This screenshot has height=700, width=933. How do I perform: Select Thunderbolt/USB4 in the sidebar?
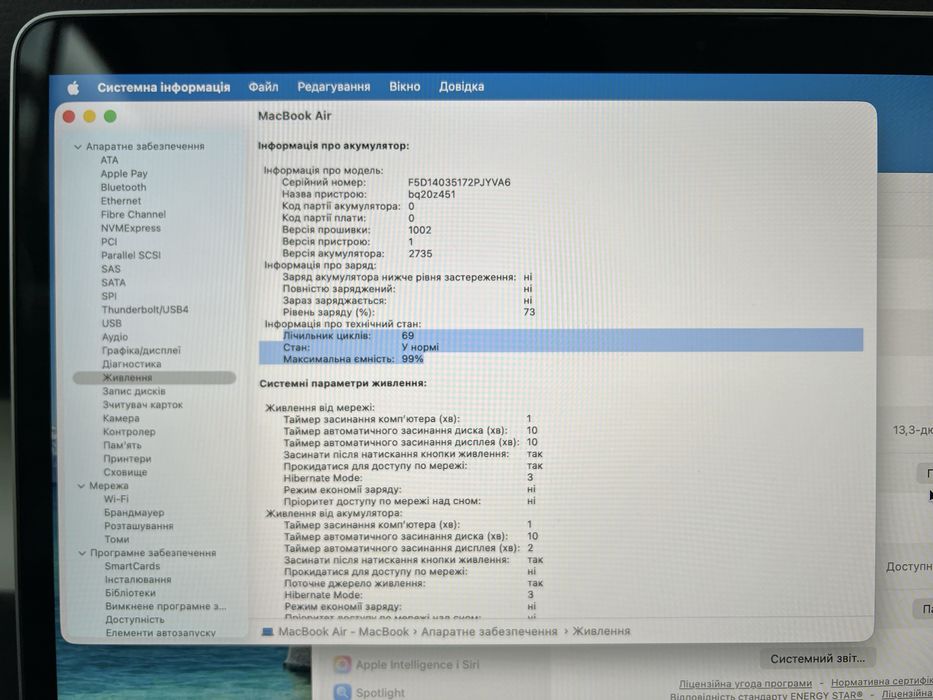[145, 310]
